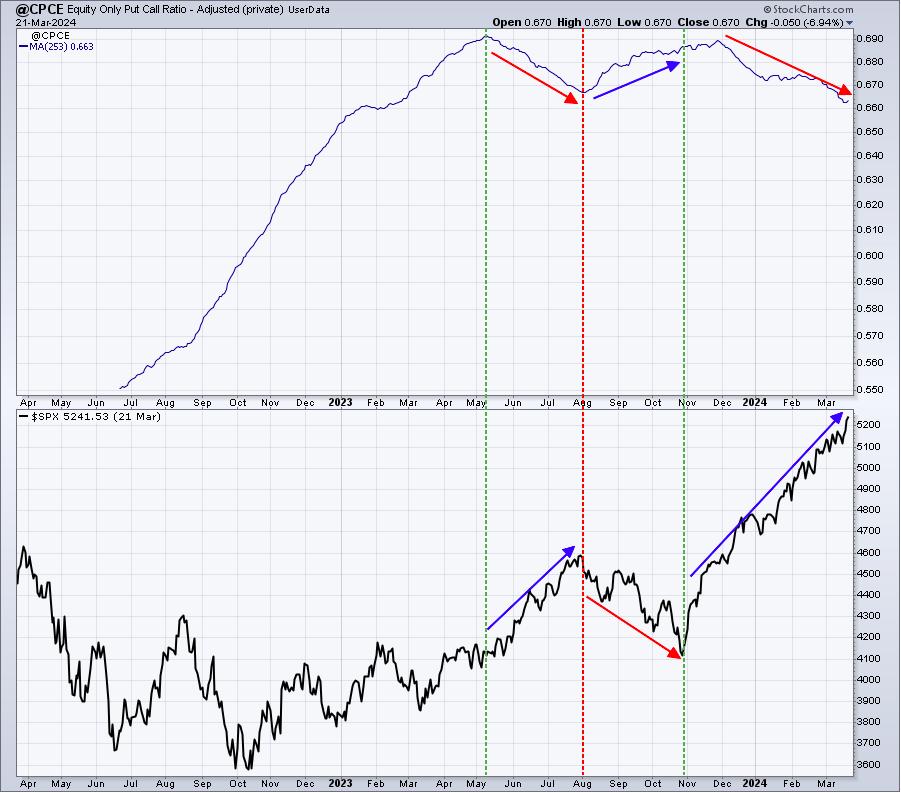The height and width of the screenshot is (793, 901).
Task: Click the 21-Mar-2024 date label
Action: 45,22
